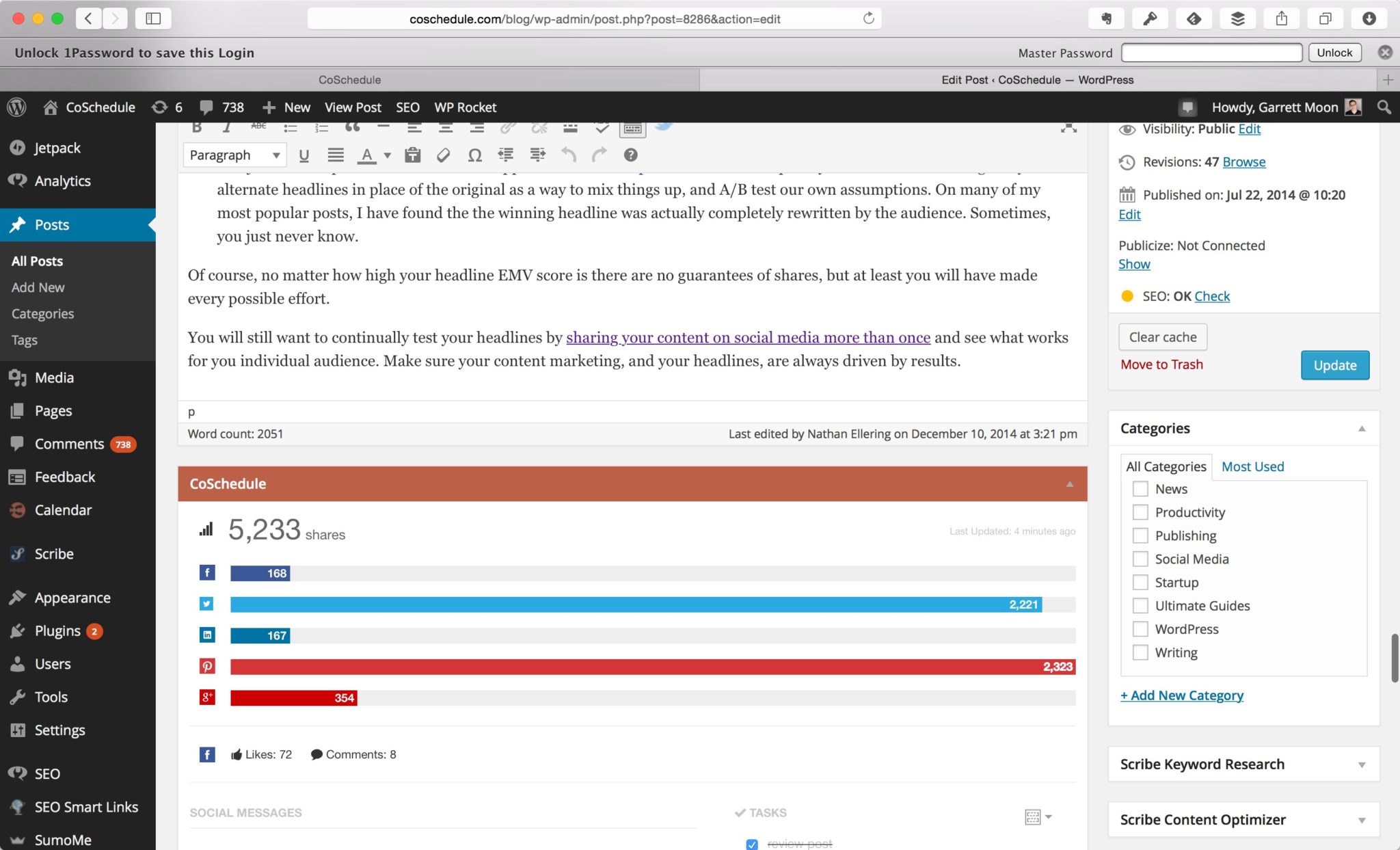Open text color dropdown arrow
1400x850 pixels.
[387, 155]
